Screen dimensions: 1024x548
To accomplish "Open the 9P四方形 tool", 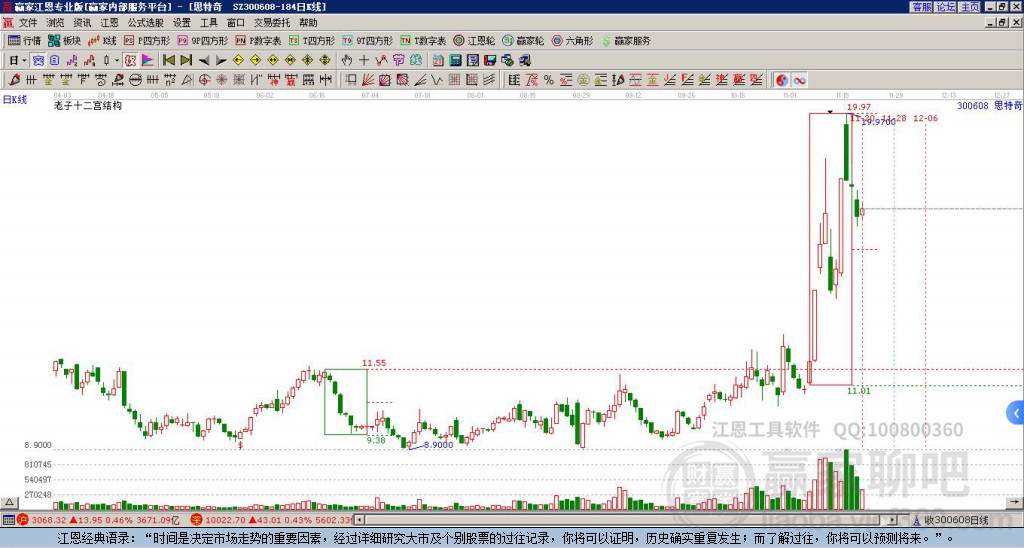I will point(202,40).
